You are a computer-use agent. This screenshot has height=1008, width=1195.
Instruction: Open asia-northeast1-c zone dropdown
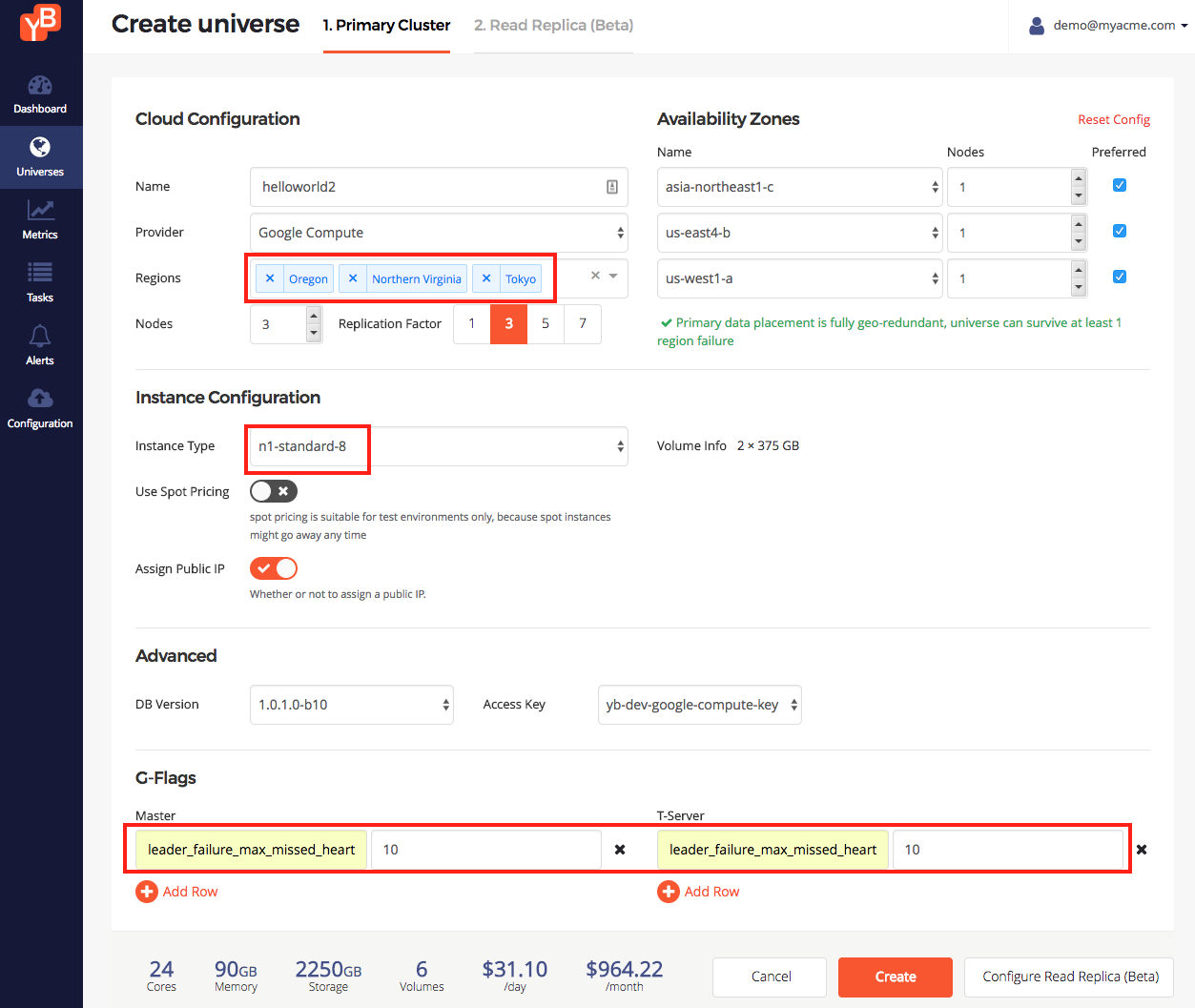click(799, 187)
